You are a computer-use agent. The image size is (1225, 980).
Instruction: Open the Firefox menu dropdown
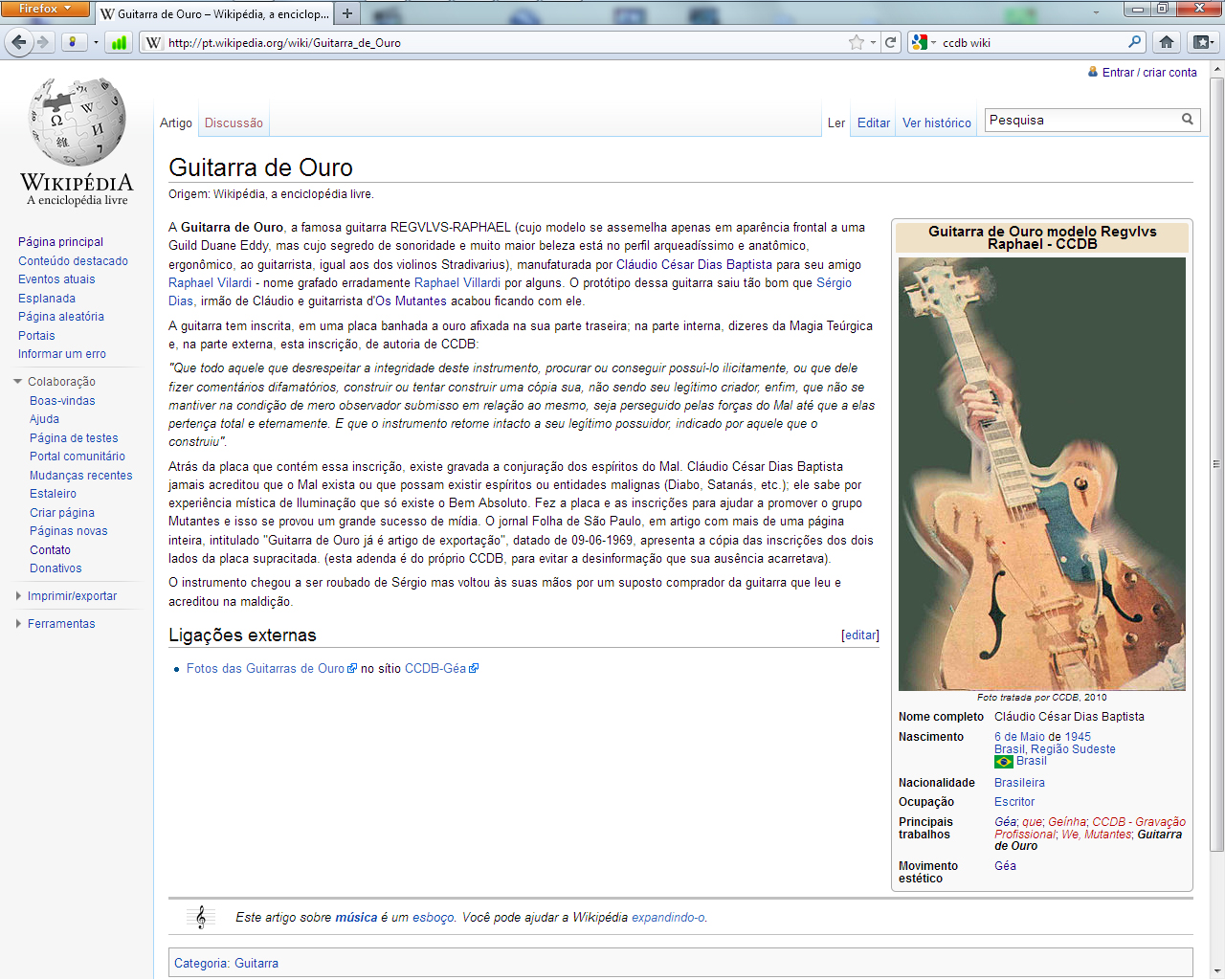(x=44, y=9)
